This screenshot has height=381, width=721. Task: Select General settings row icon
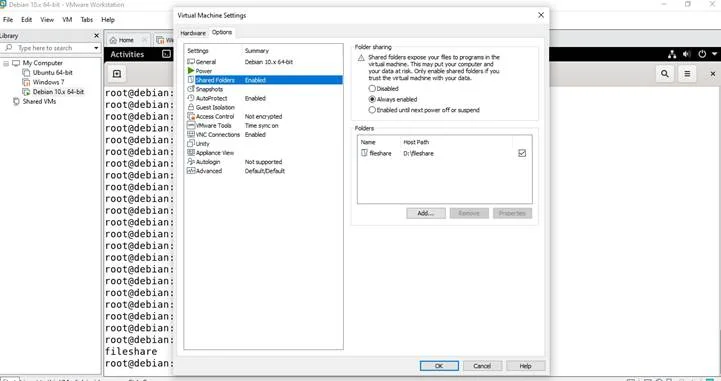pos(191,62)
